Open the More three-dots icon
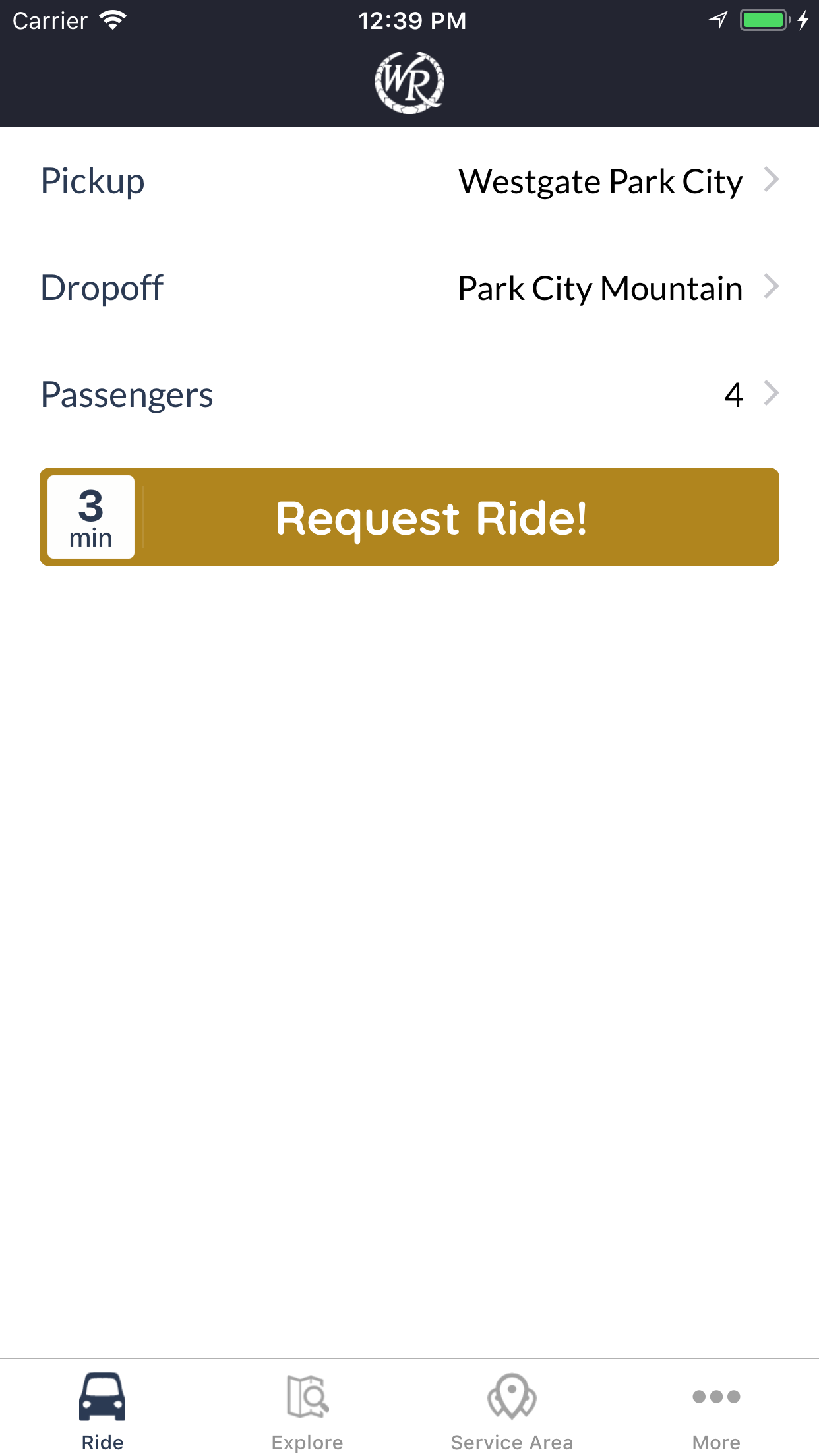The image size is (819, 1456). point(716,1397)
